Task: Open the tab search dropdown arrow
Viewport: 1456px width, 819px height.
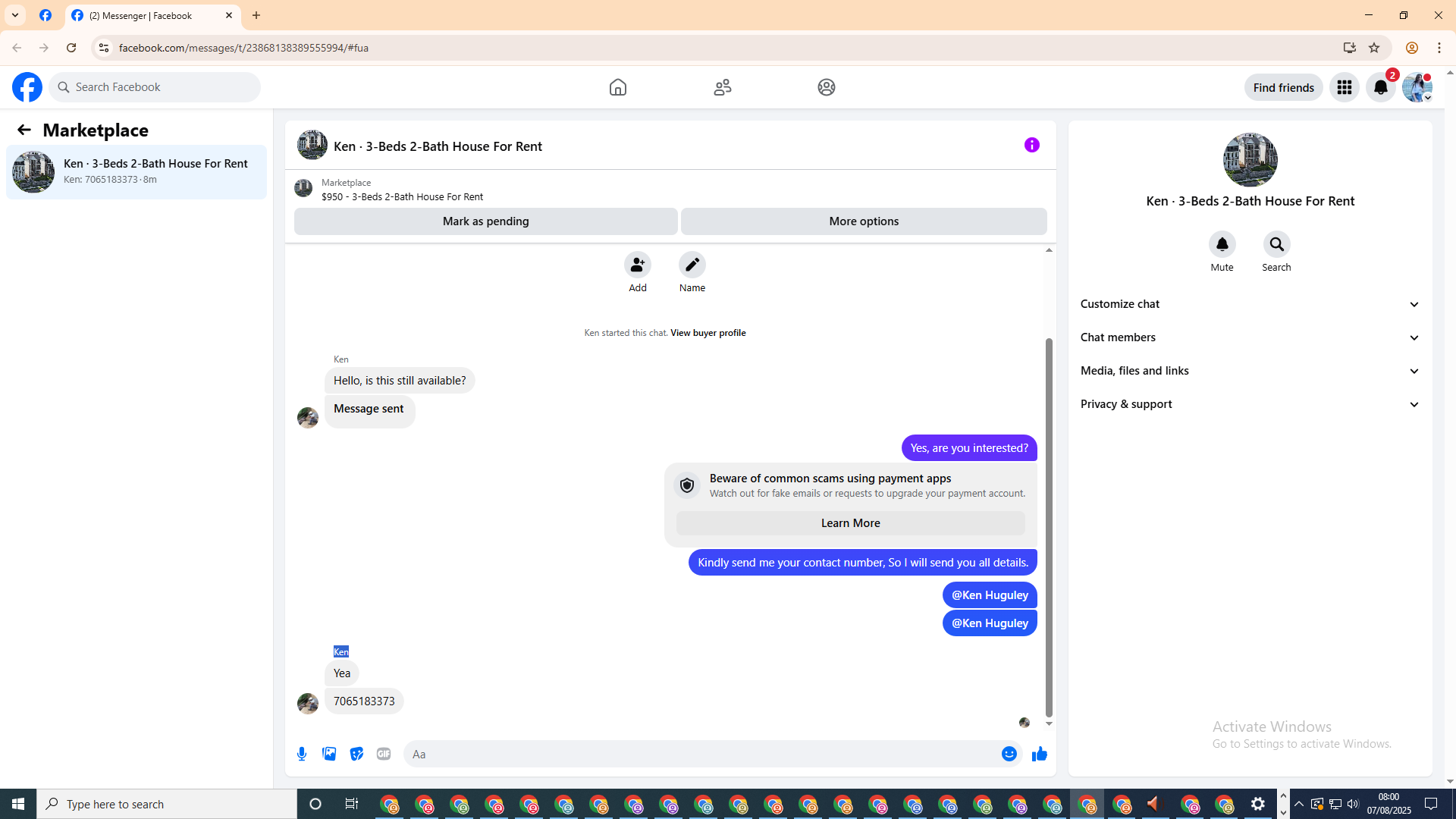Action: (15, 15)
